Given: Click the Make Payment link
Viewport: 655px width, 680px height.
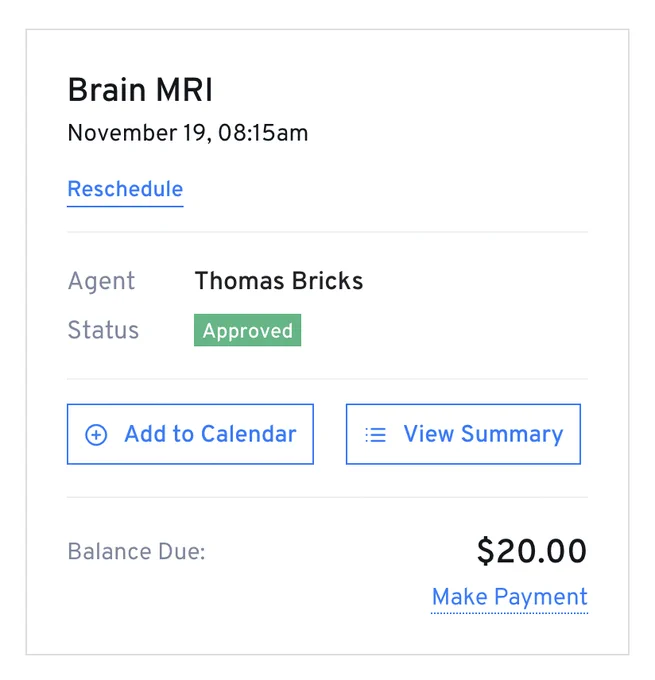Looking at the screenshot, I should tap(510, 597).
